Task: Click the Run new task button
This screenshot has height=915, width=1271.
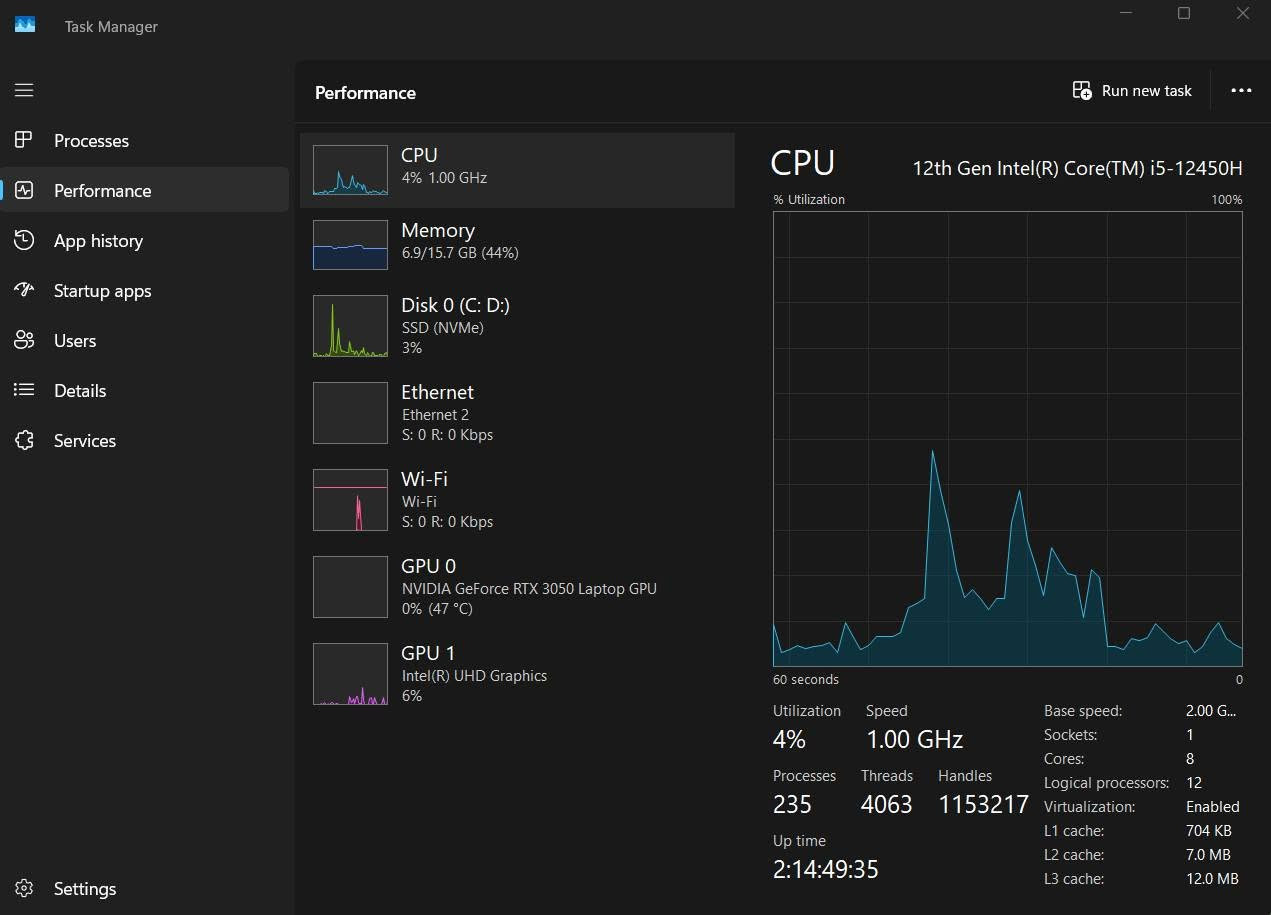Action: (x=1132, y=91)
